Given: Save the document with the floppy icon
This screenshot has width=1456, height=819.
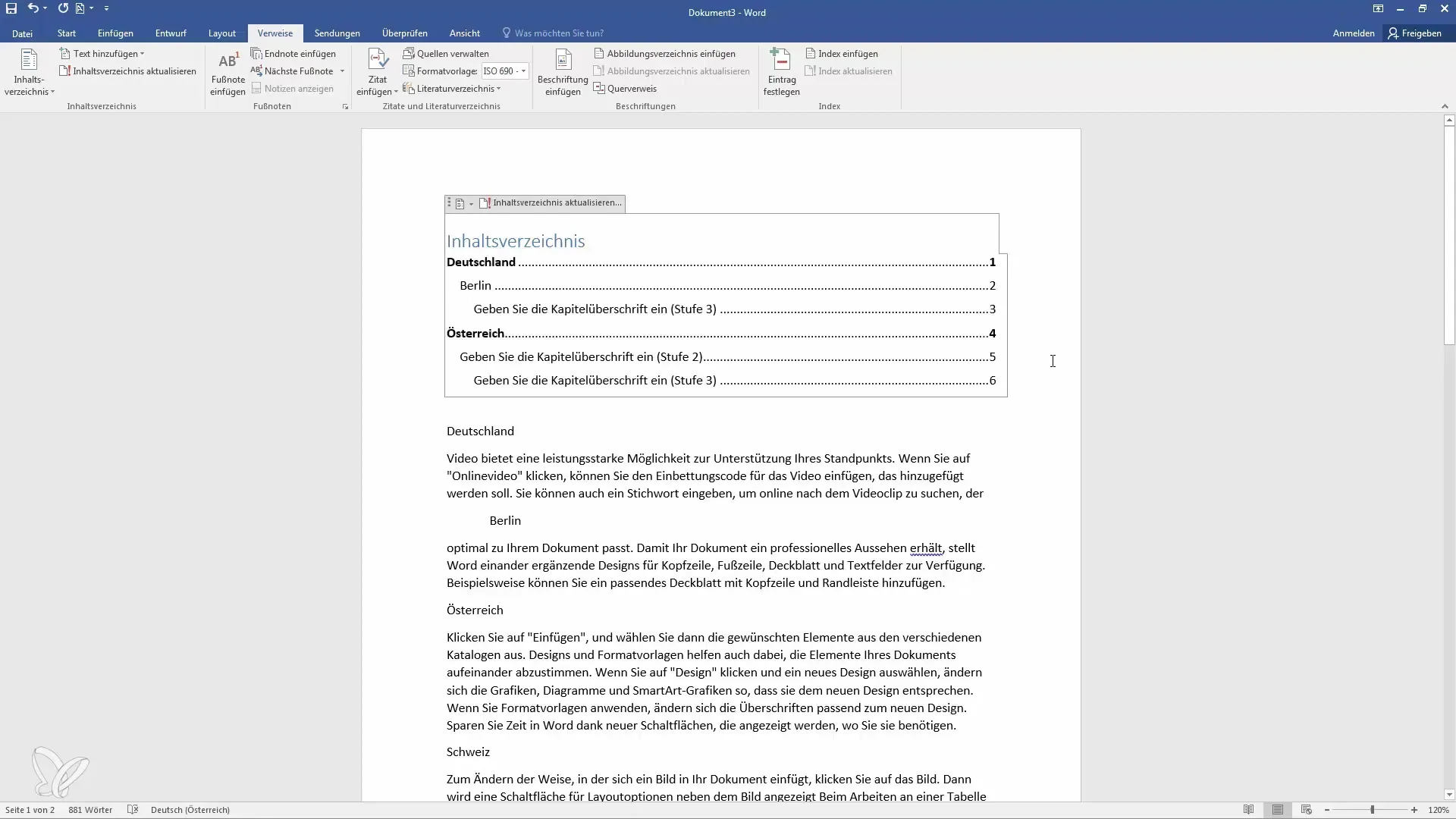Looking at the screenshot, I should tap(11, 8).
